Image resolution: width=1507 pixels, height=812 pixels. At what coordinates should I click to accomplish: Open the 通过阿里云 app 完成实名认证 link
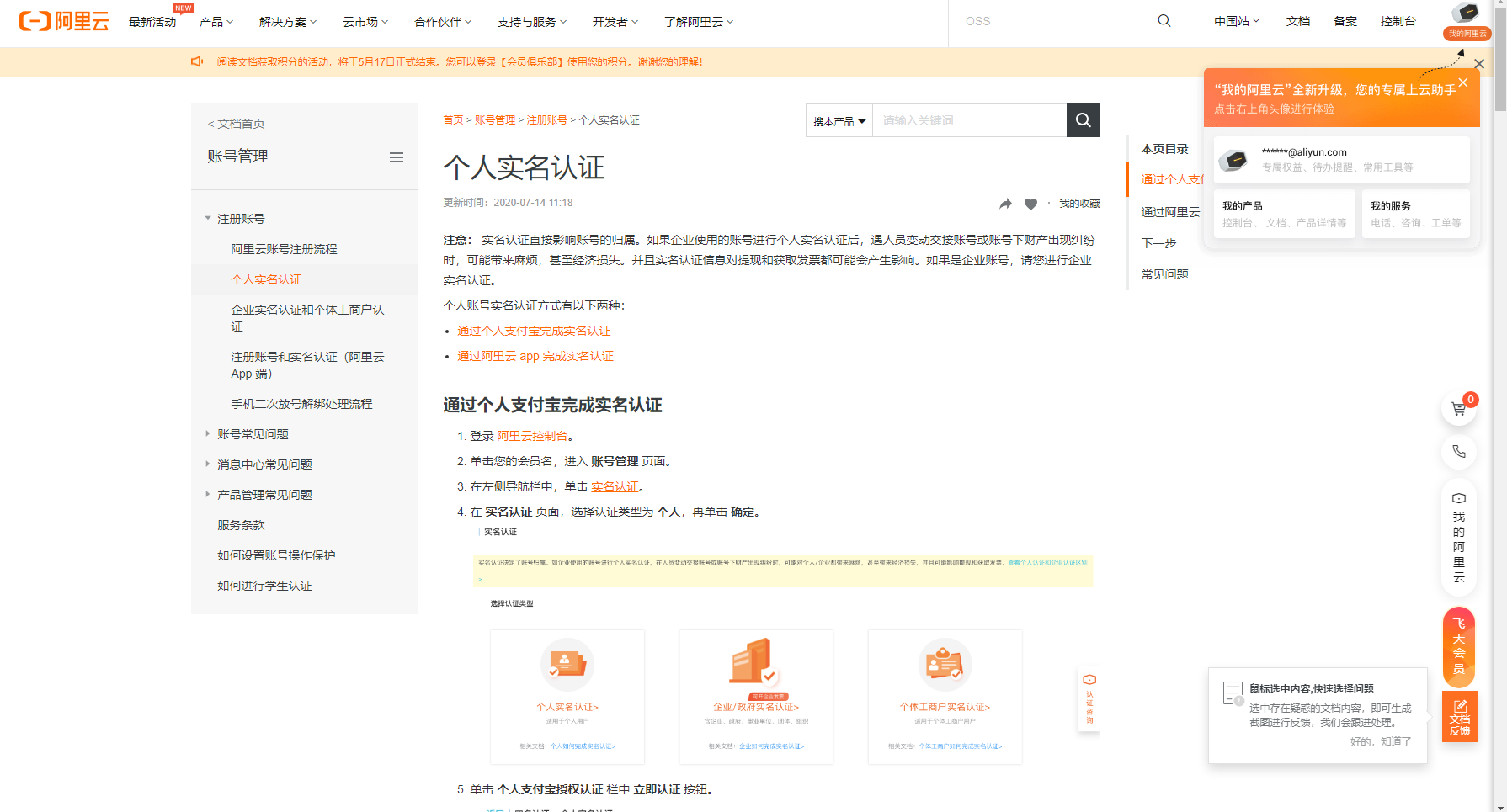point(535,356)
